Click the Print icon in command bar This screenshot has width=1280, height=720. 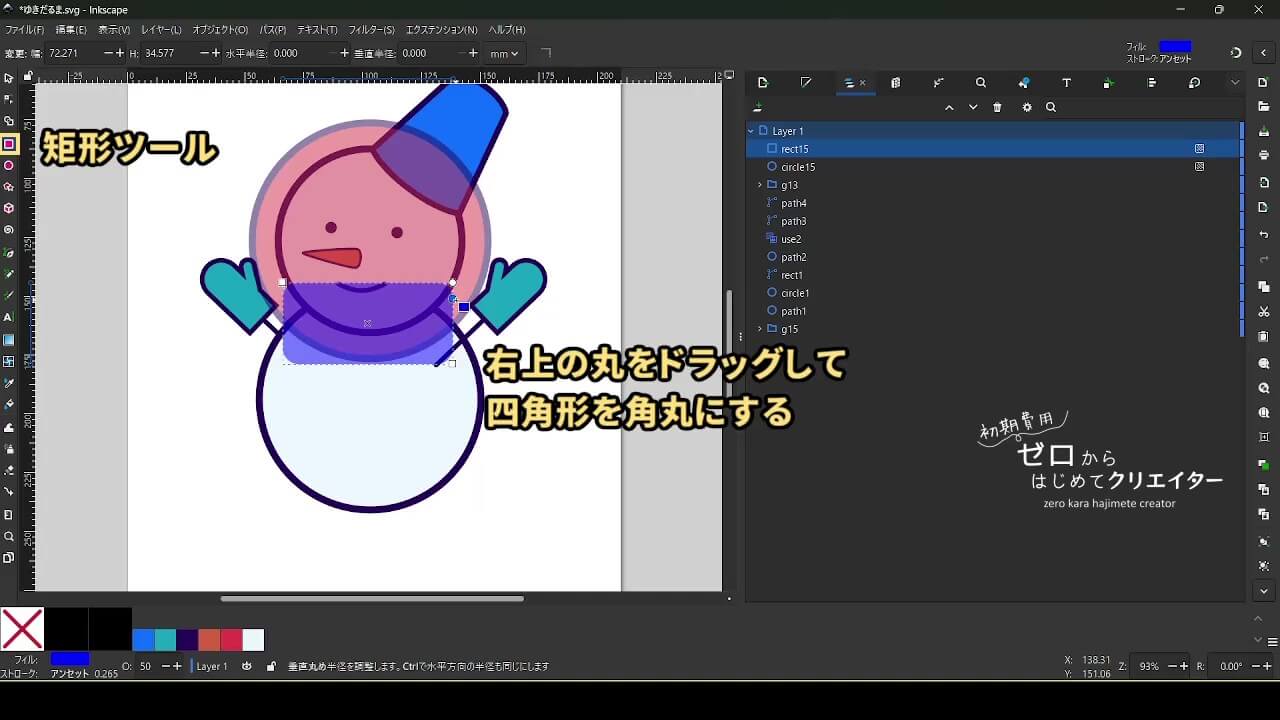click(x=1264, y=155)
